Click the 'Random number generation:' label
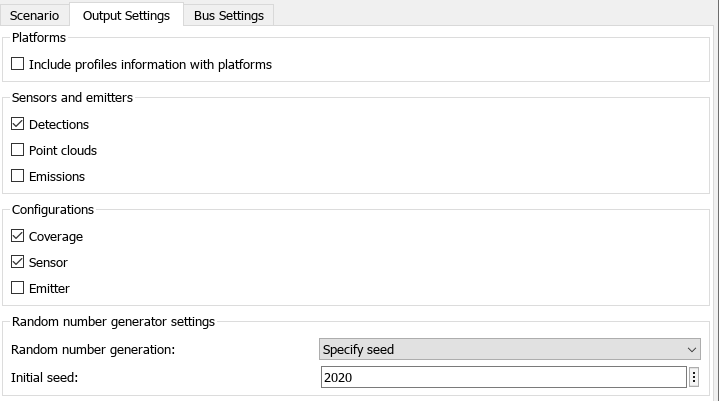The height and width of the screenshot is (401, 719). click(x=93, y=349)
